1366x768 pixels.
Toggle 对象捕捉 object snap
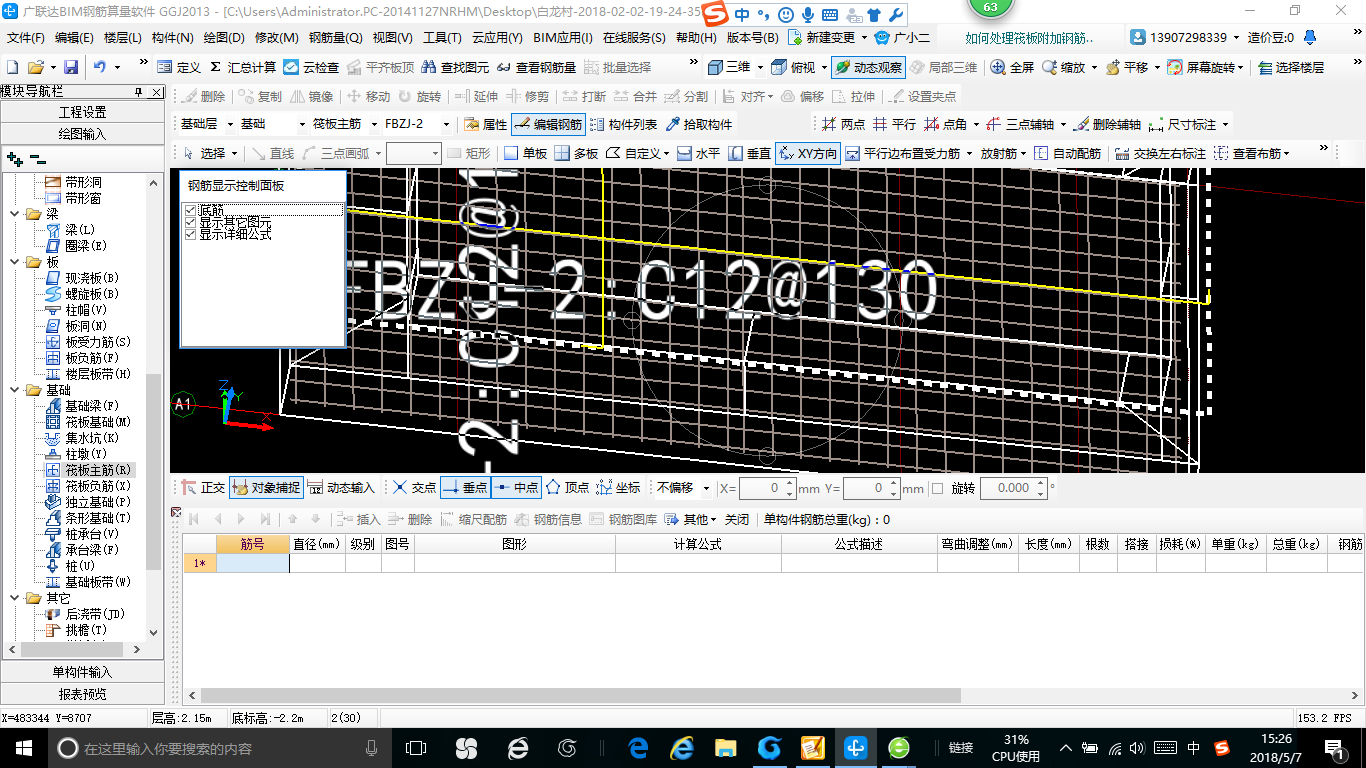pyautogui.click(x=265, y=488)
